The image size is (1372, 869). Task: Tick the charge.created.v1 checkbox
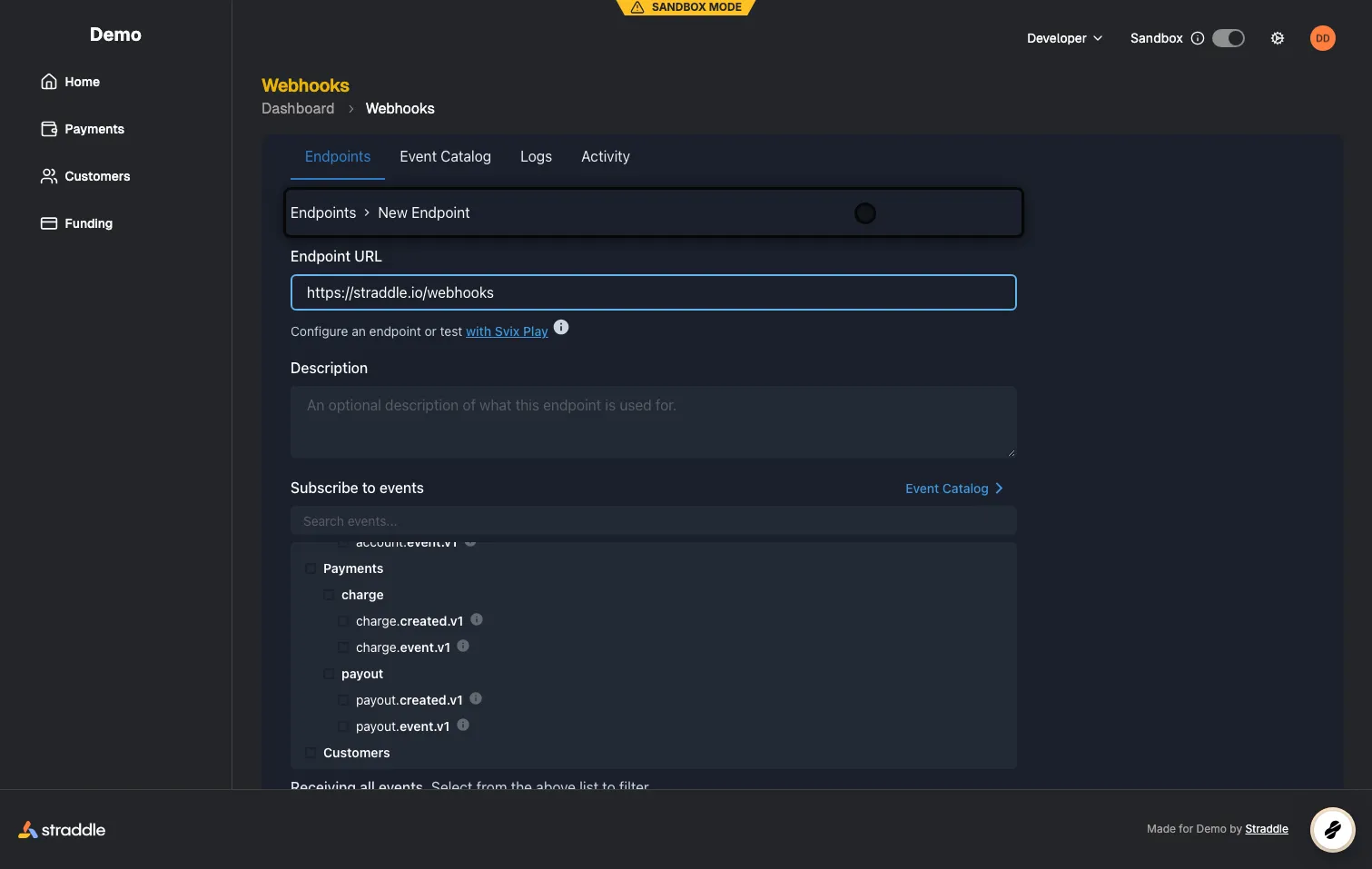(x=343, y=621)
